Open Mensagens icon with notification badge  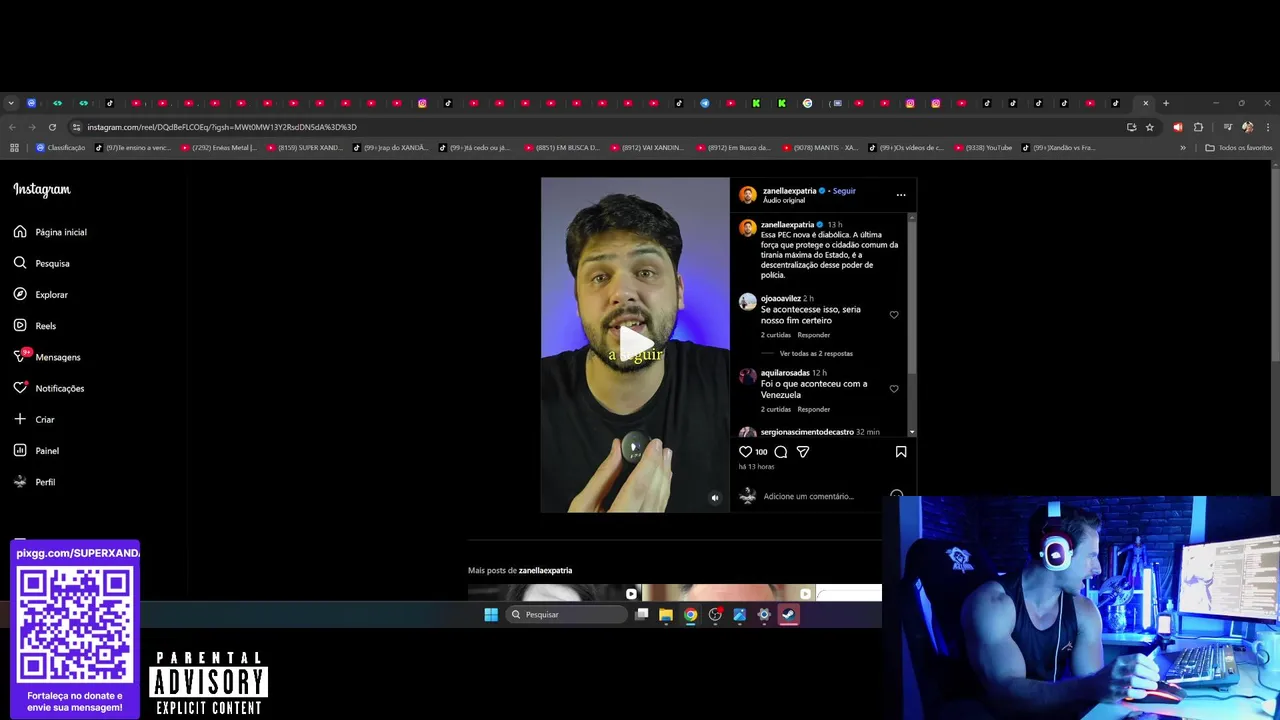21,355
